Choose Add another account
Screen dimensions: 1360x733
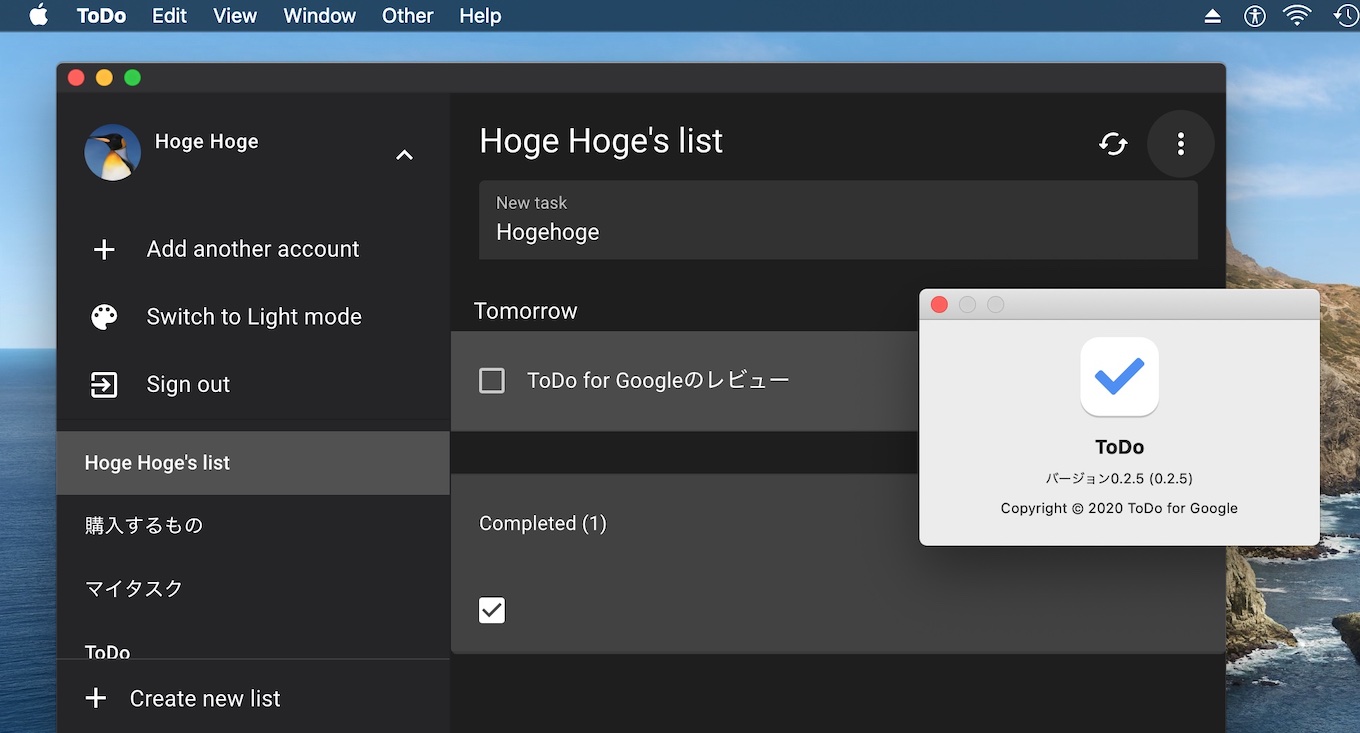[253, 249]
